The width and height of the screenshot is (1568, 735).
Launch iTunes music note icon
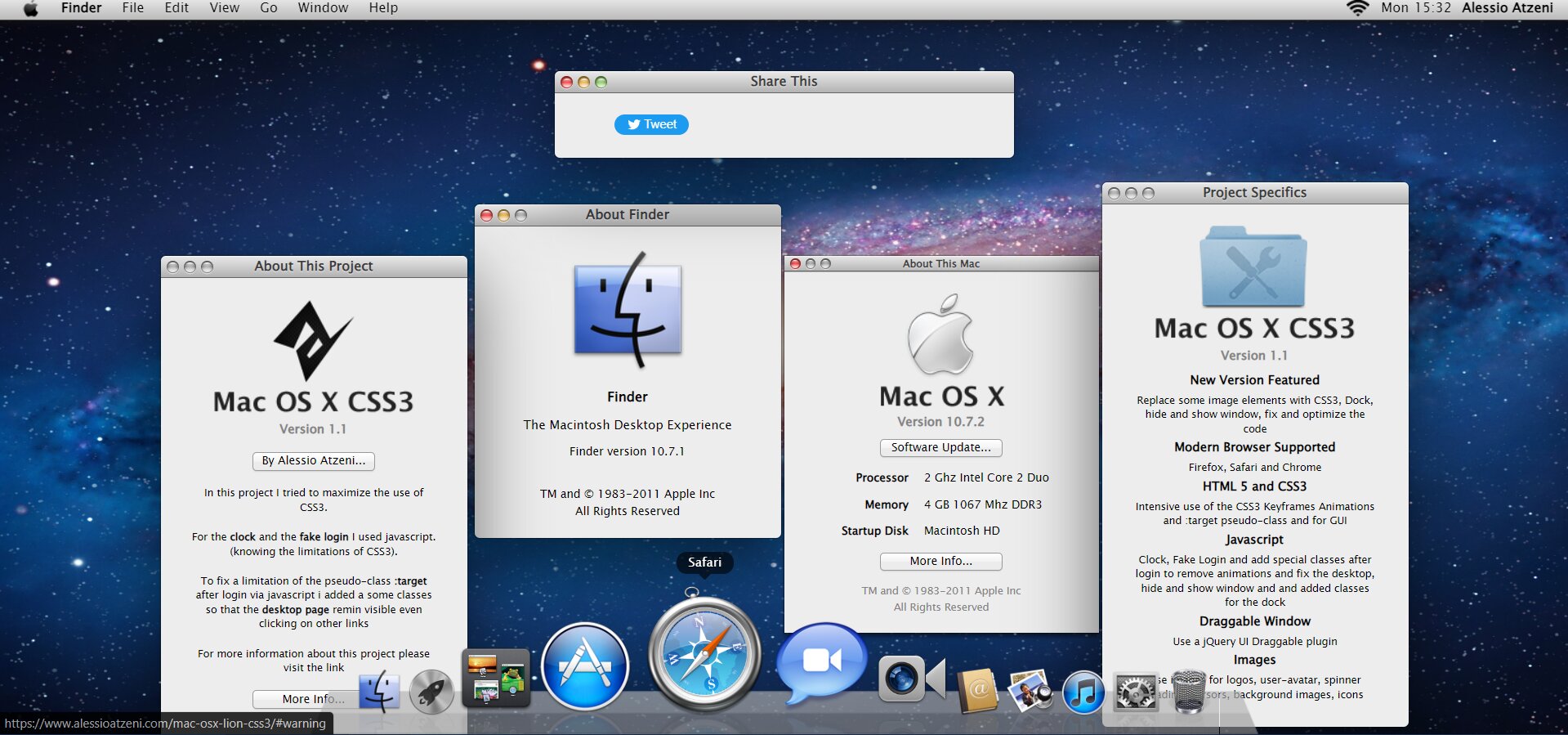[1083, 692]
